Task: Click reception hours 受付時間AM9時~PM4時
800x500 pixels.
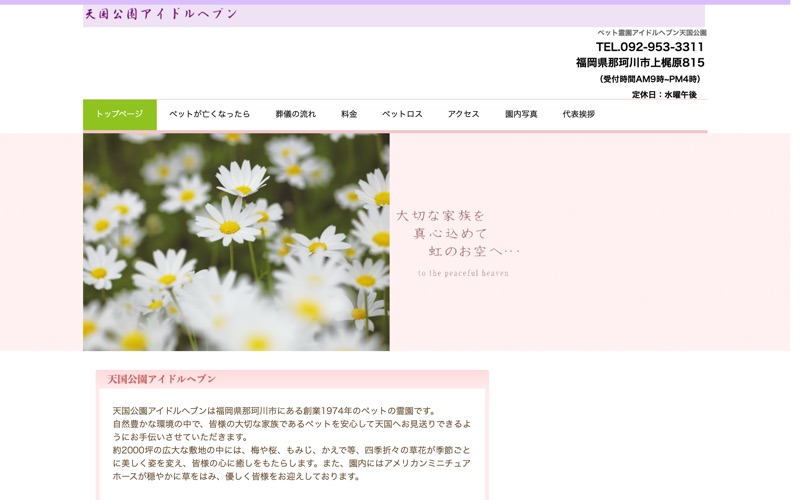Action: 650,79
